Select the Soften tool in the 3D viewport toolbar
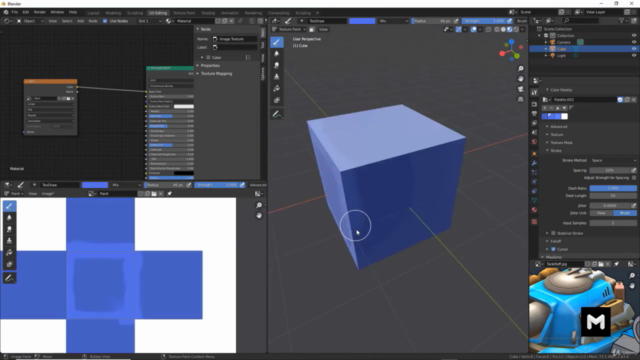The width and height of the screenshot is (640, 360). click(x=277, y=53)
